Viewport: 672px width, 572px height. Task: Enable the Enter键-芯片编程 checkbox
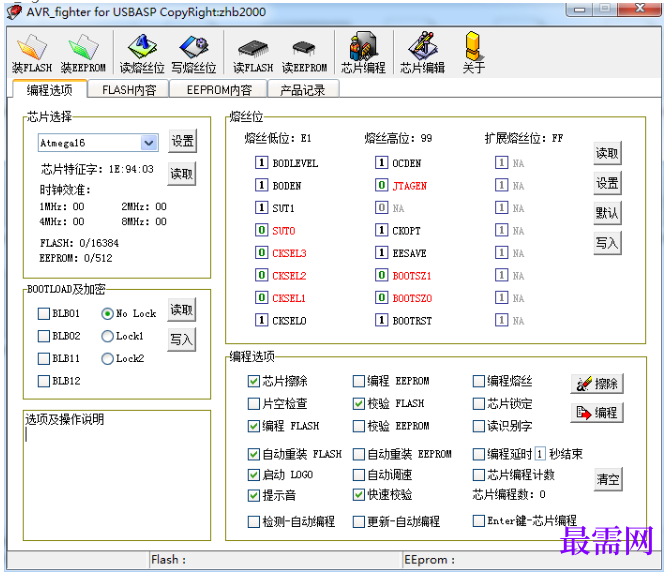478,521
